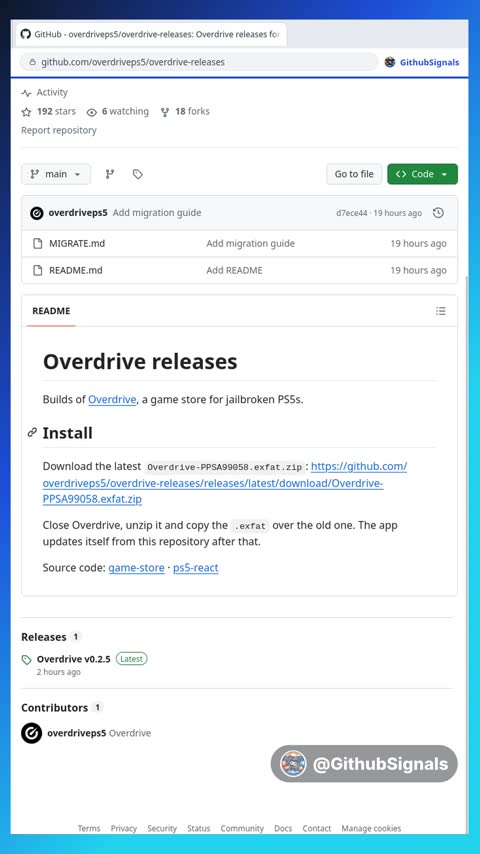Screen dimensions: 480x854
Task: View branches via the branch icon
Action: point(110,174)
